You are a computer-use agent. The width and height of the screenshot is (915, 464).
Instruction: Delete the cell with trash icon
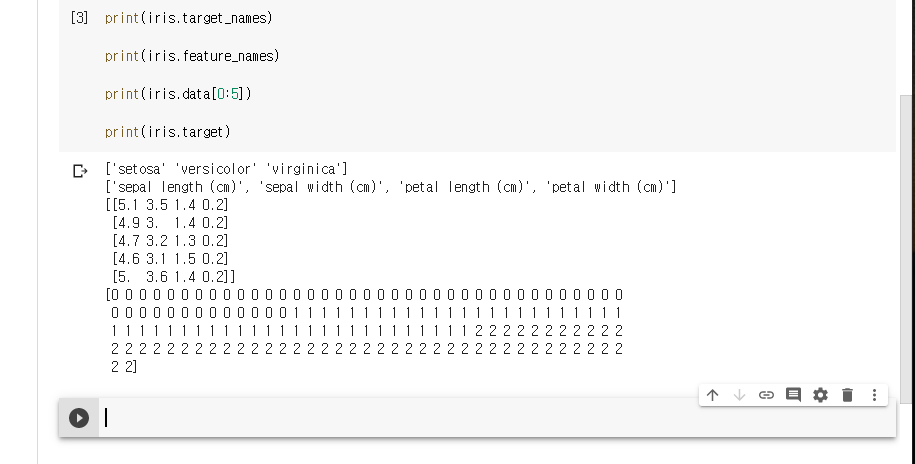(847, 395)
